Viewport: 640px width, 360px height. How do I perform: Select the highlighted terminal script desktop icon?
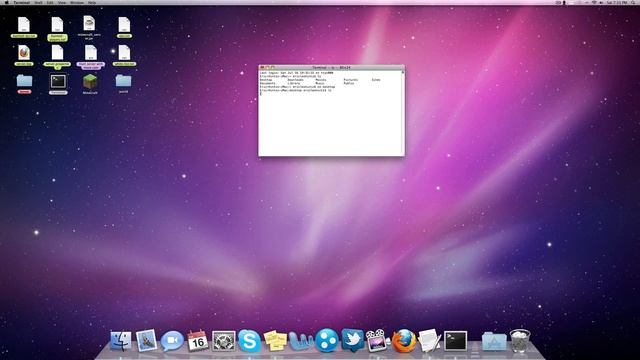click(58, 84)
